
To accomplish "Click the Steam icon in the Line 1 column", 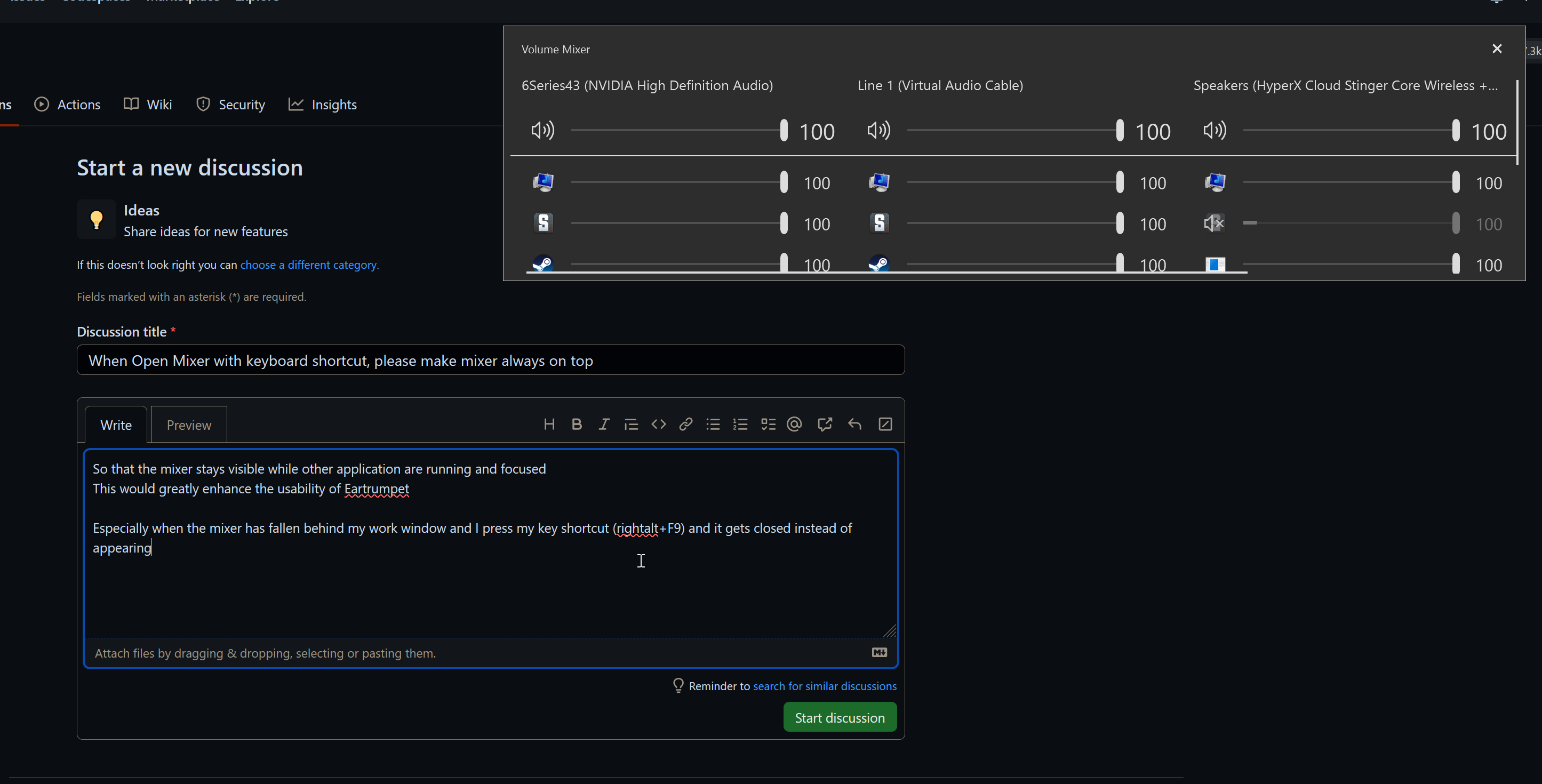I will pyautogui.click(x=879, y=263).
